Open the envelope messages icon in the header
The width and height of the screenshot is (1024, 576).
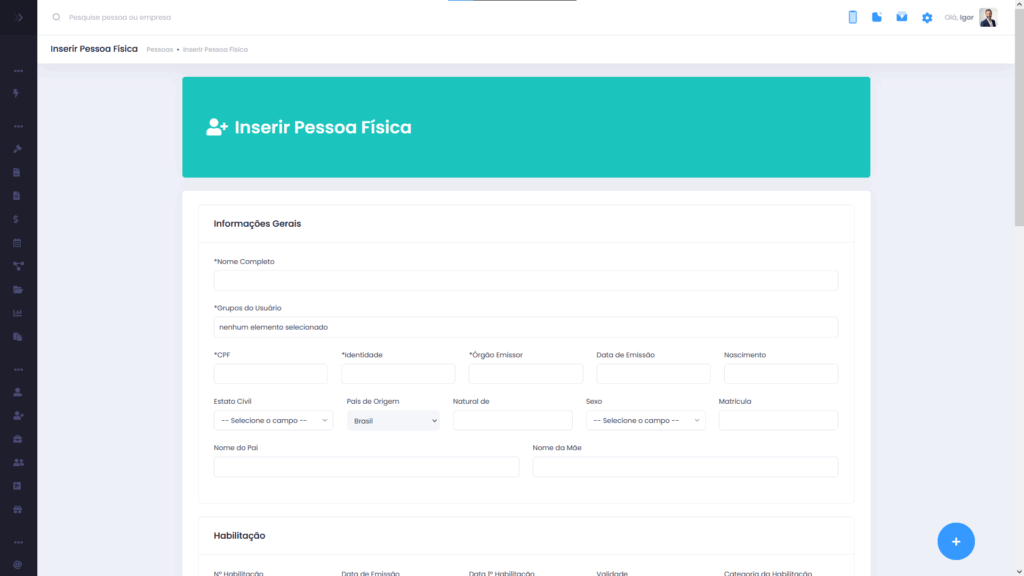(x=901, y=17)
